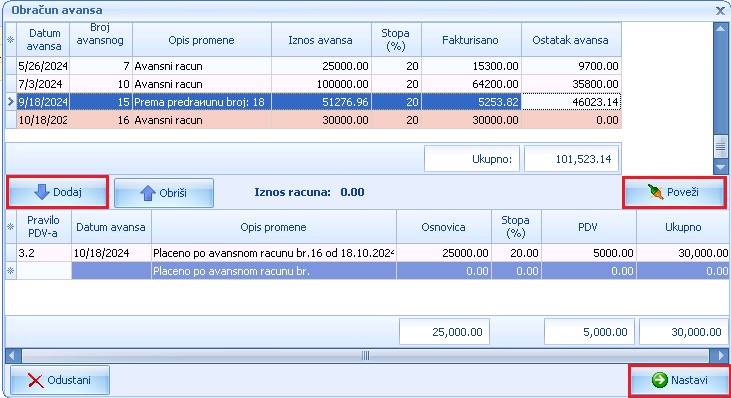Click the asterisk selector in upper grid header
731x398 pixels.
(x=11, y=40)
